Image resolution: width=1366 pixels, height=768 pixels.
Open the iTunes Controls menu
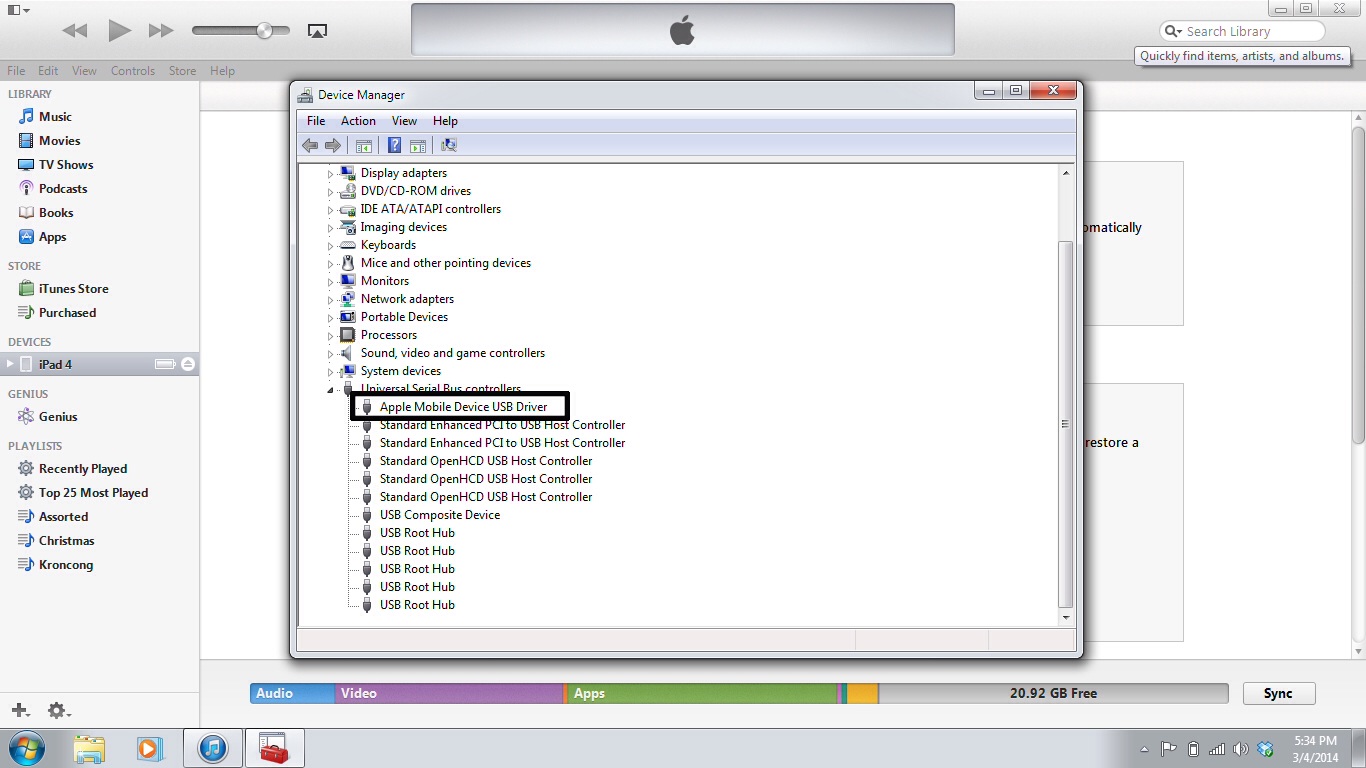click(133, 71)
